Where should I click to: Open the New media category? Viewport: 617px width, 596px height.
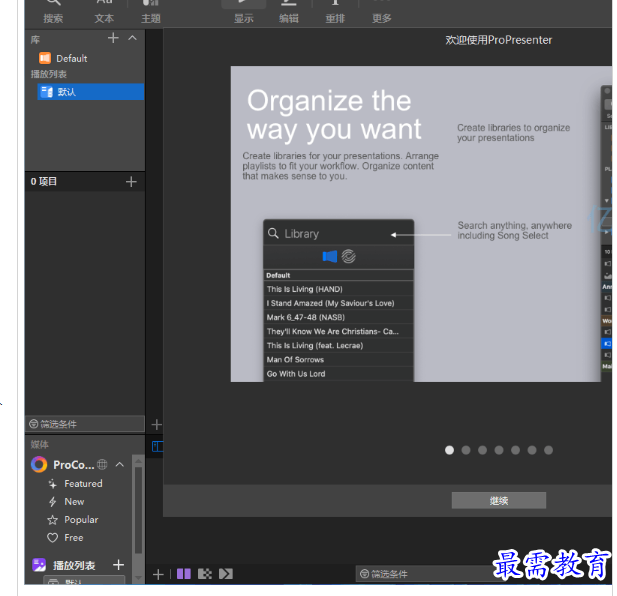pyautogui.click(x=74, y=502)
